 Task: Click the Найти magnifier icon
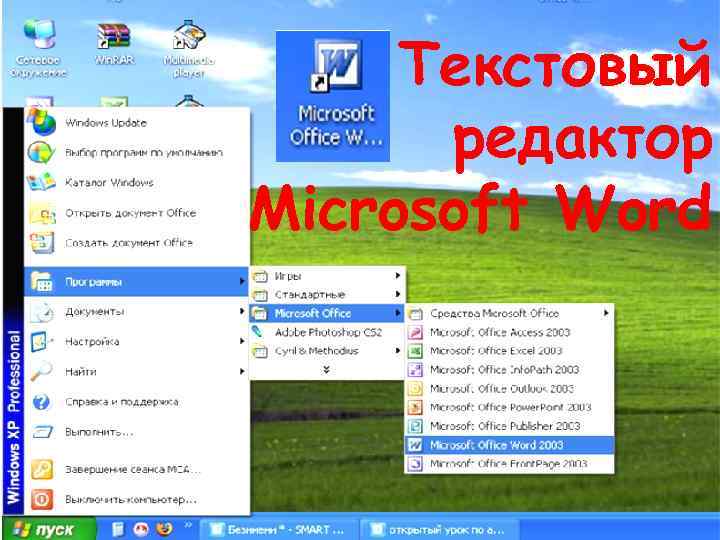coord(41,371)
